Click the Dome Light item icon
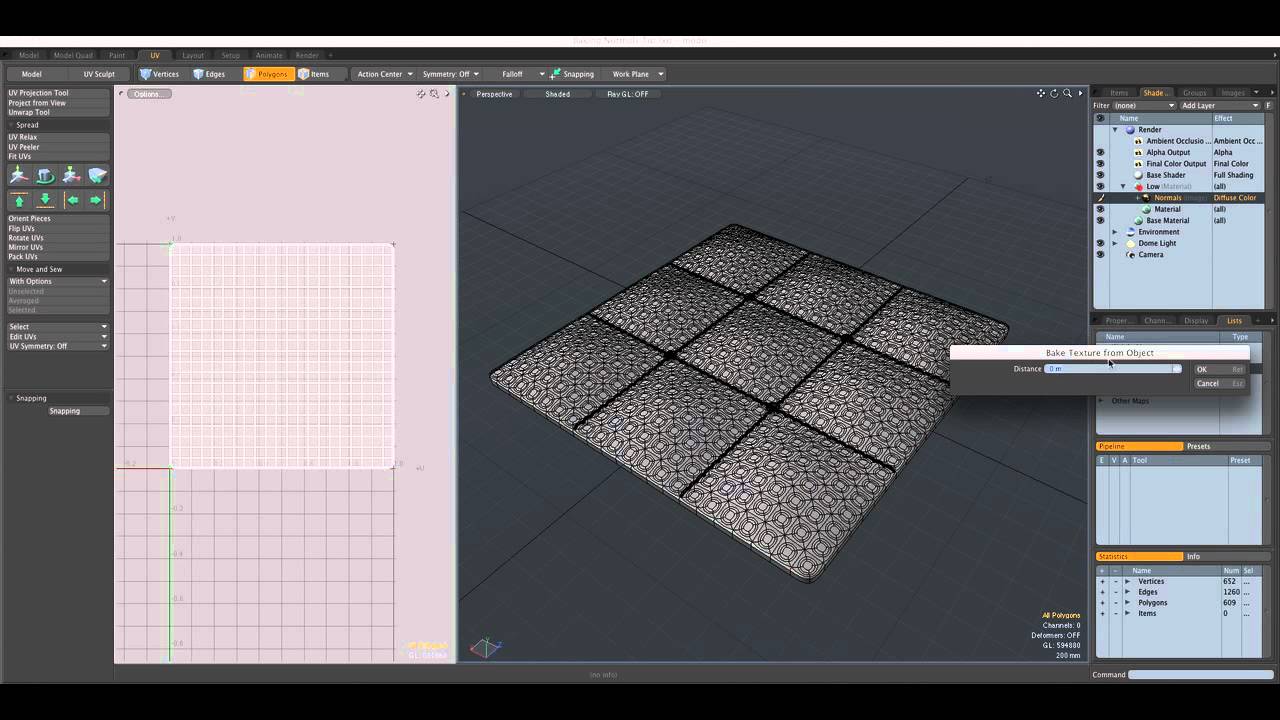1280x720 pixels. [1130, 243]
